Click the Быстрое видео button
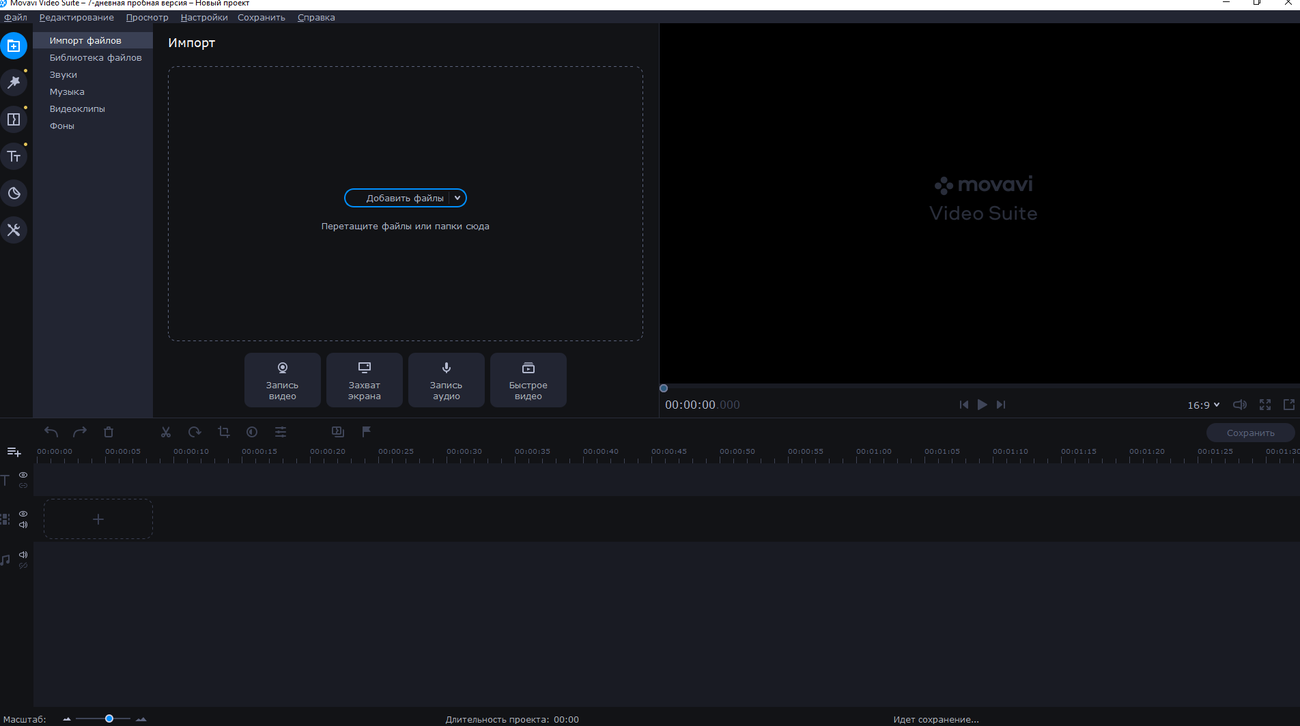This screenshot has width=1300, height=726. (x=529, y=380)
